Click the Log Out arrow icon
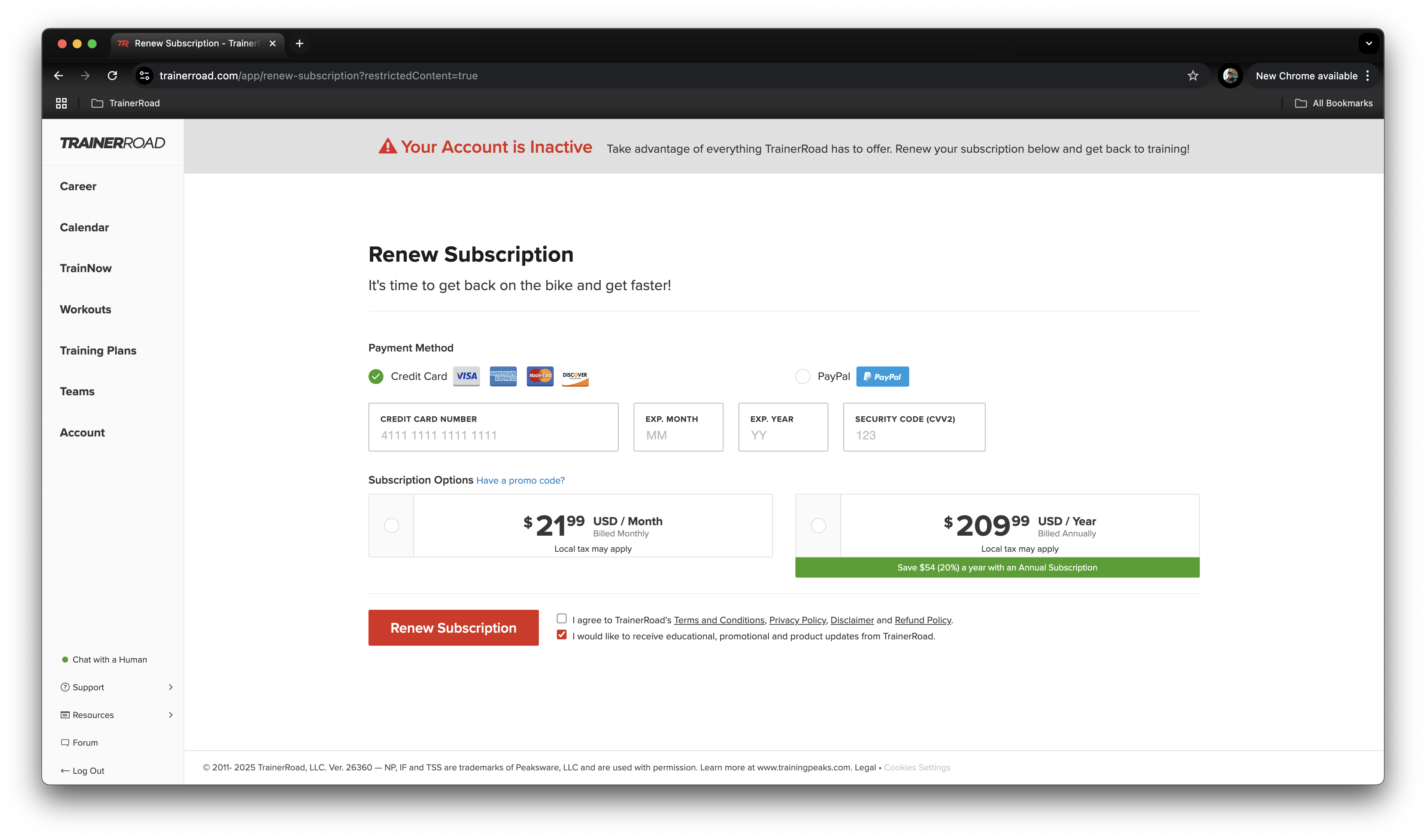Screen dimensions: 1426x840 pyautogui.click(x=65, y=771)
